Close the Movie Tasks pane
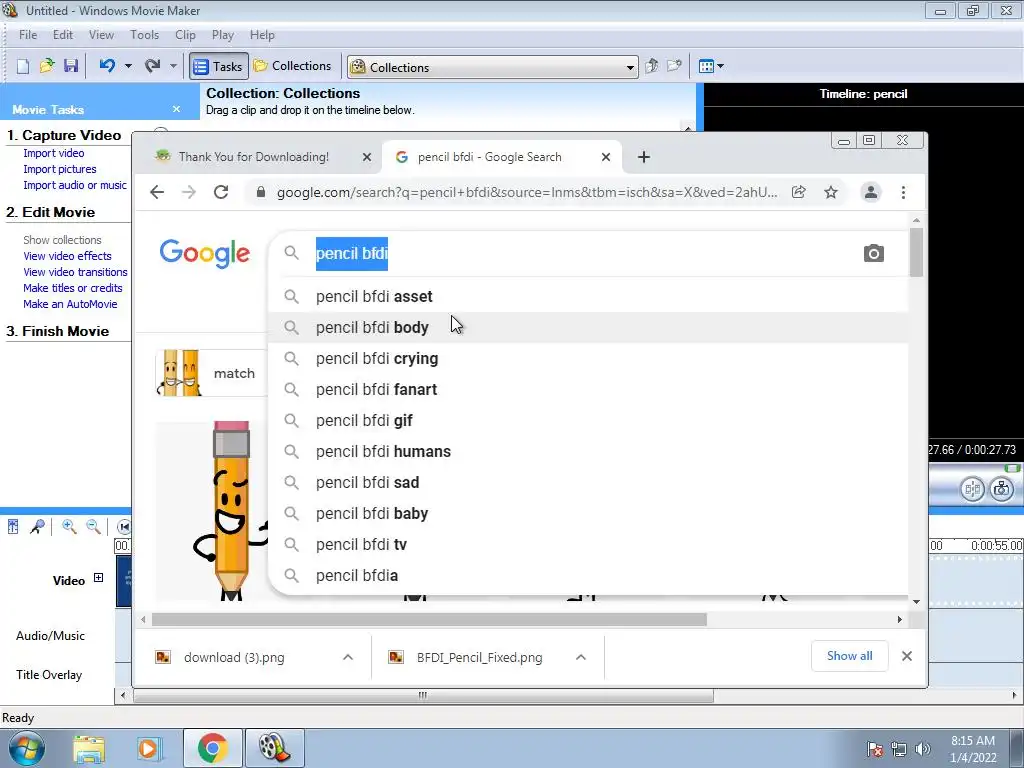 tap(176, 110)
